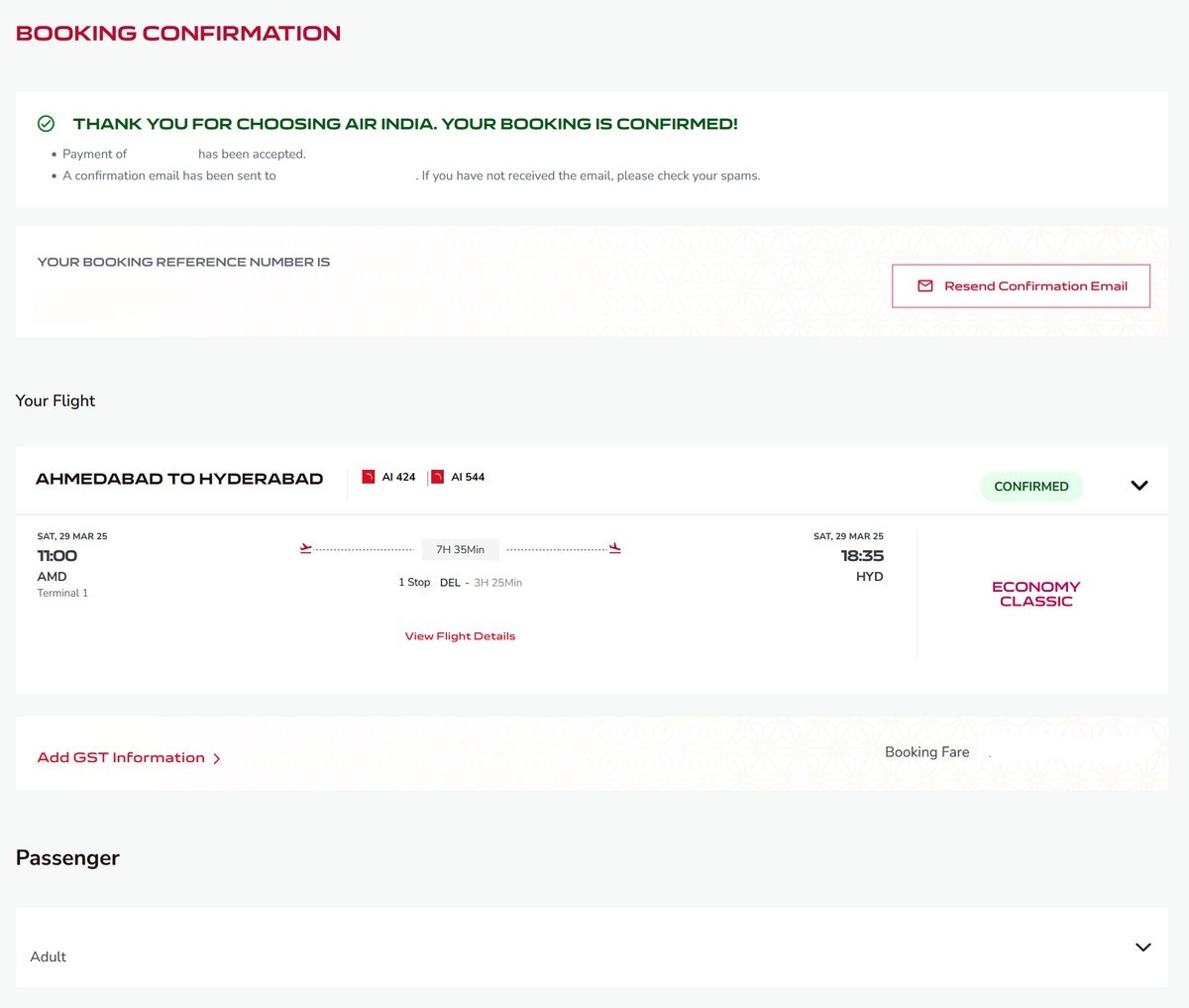Click the departure plane icon

(x=306, y=548)
